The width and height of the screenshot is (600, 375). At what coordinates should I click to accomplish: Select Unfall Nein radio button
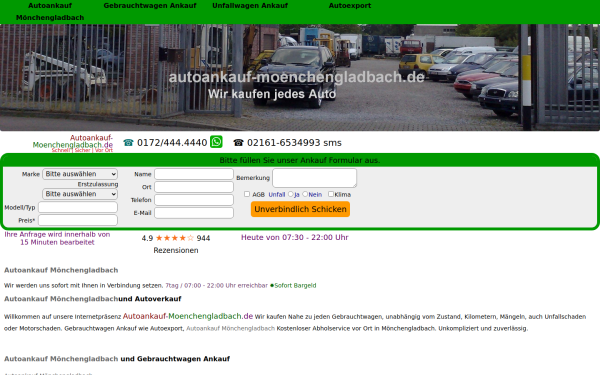point(305,194)
